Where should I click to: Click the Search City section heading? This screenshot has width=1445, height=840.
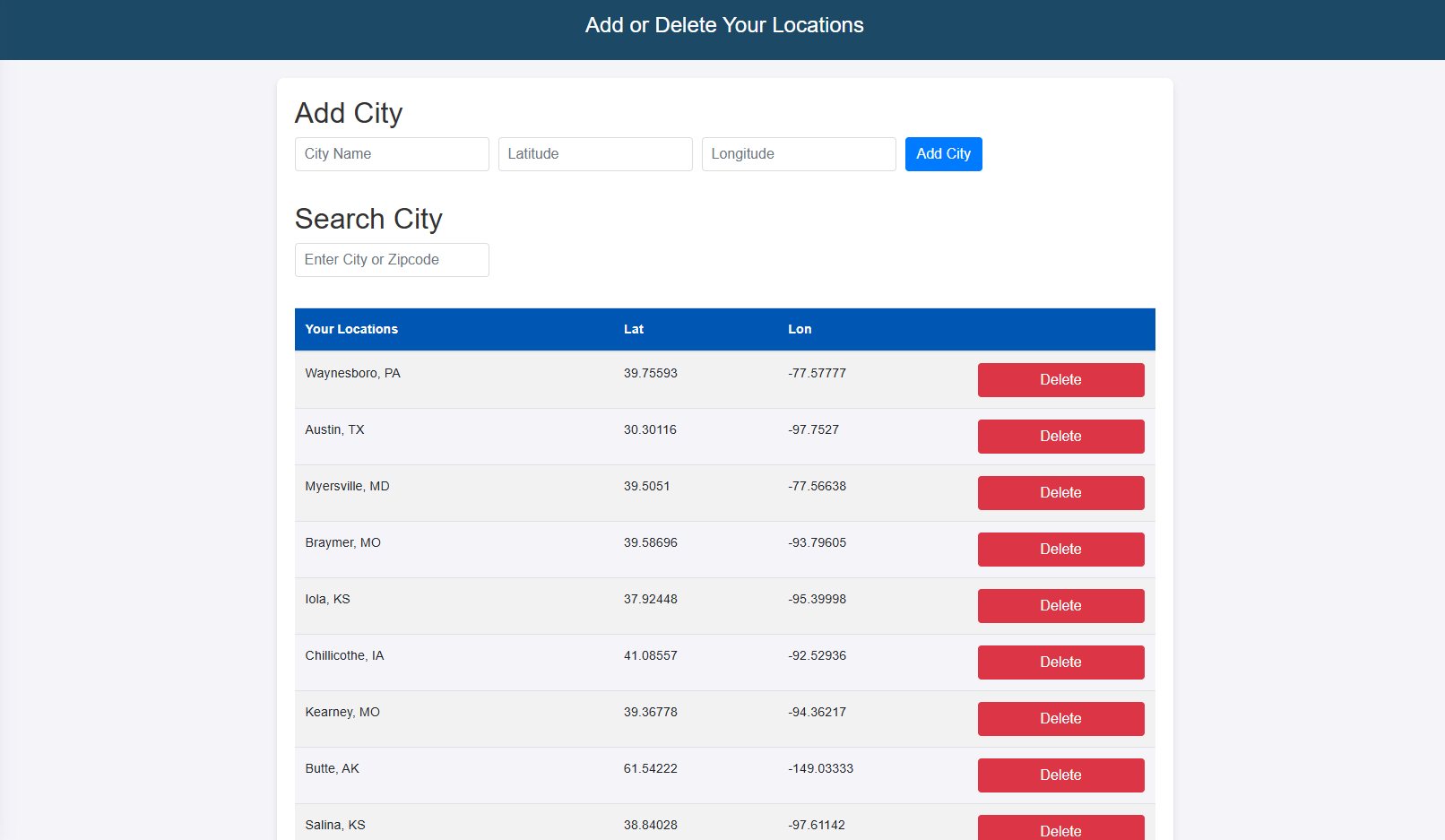(x=368, y=219)
